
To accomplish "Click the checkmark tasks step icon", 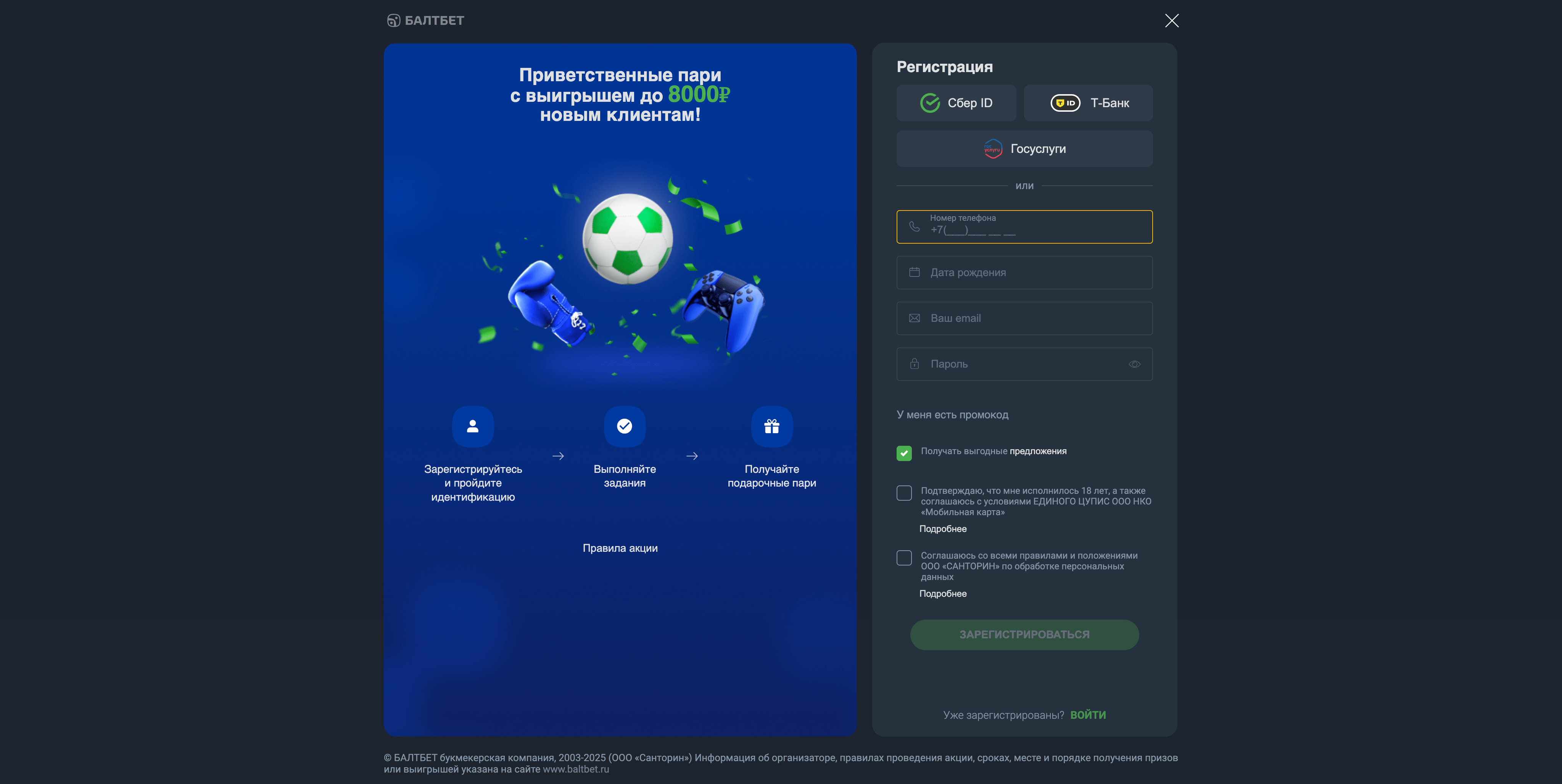I will tap(625, 427).
